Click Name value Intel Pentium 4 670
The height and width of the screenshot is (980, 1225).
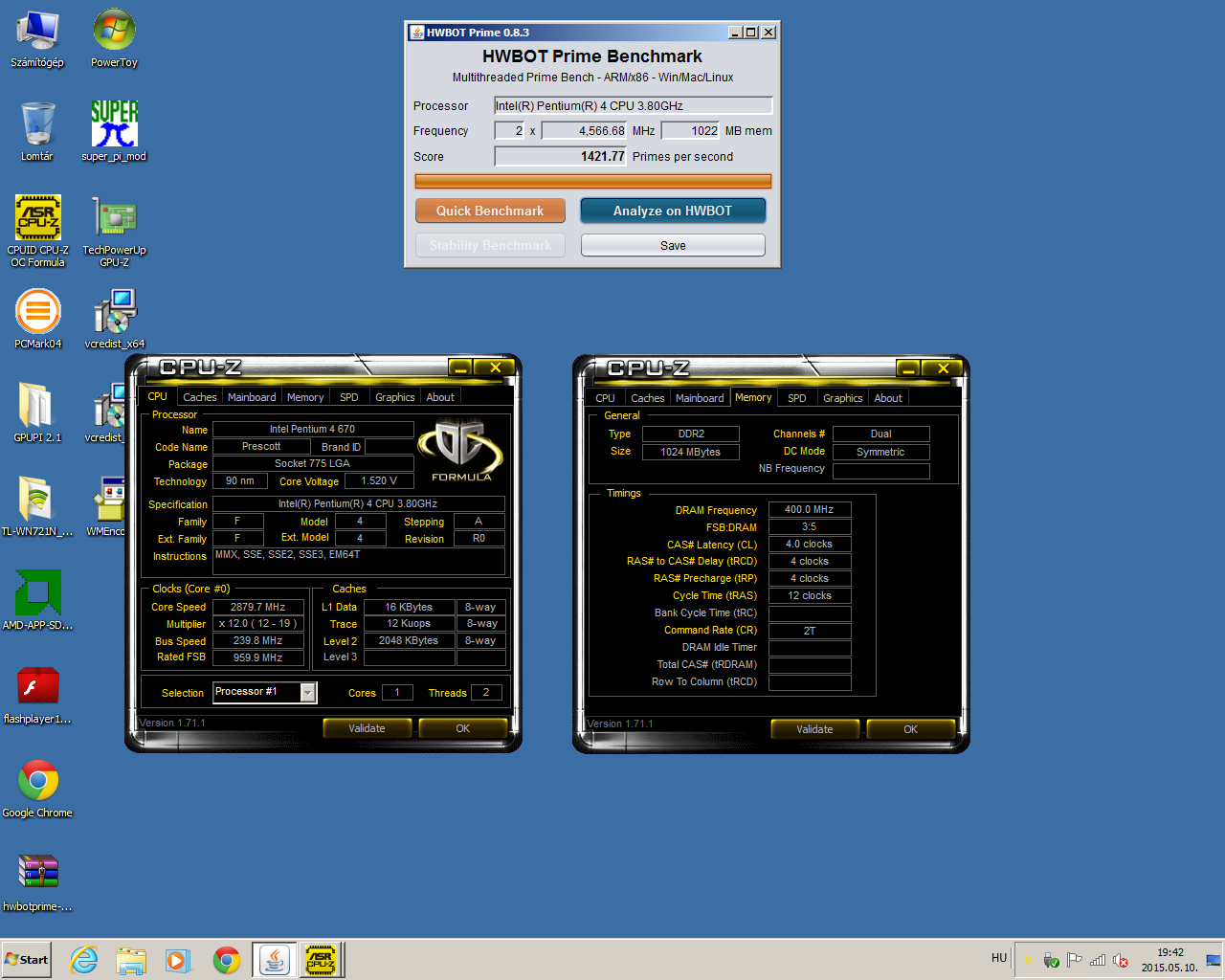pyautogui.click(x=312, y=430)
